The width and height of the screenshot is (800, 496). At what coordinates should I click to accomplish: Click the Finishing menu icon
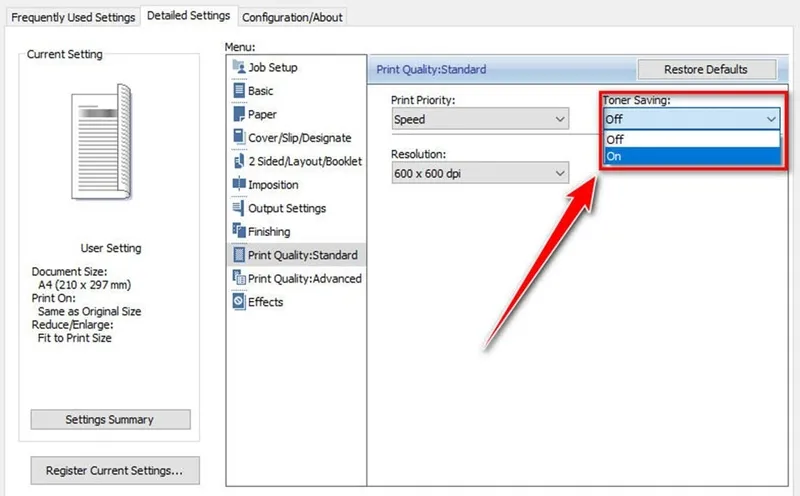pos(238,231)
